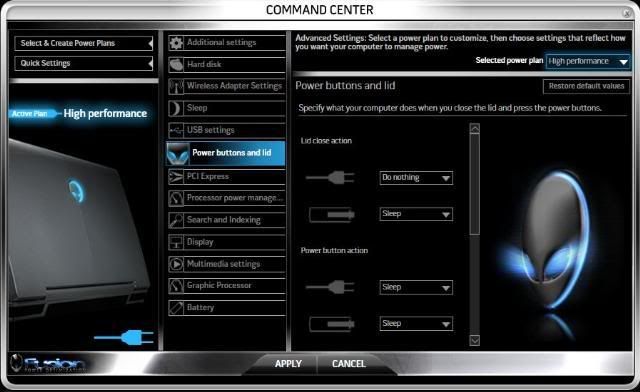640x392 pixels.
Task: Click the Restore default values button
Action: click(586, 86)
